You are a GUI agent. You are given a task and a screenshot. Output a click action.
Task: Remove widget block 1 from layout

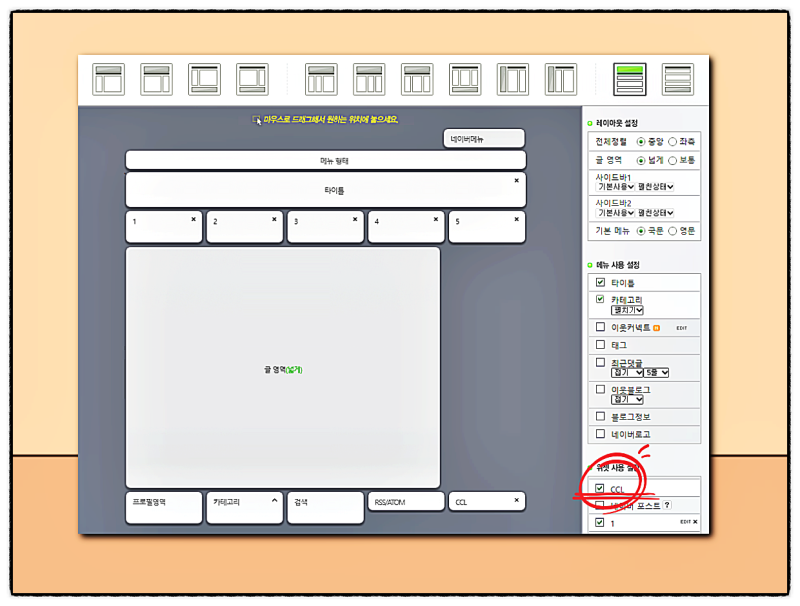pyautogui.click(x=193, y=219)
